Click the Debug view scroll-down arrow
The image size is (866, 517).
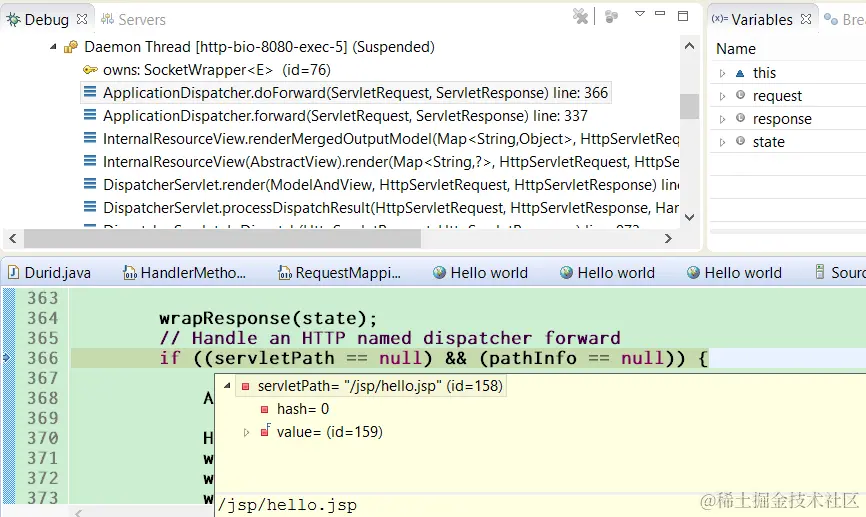click(x=689, y=217)
